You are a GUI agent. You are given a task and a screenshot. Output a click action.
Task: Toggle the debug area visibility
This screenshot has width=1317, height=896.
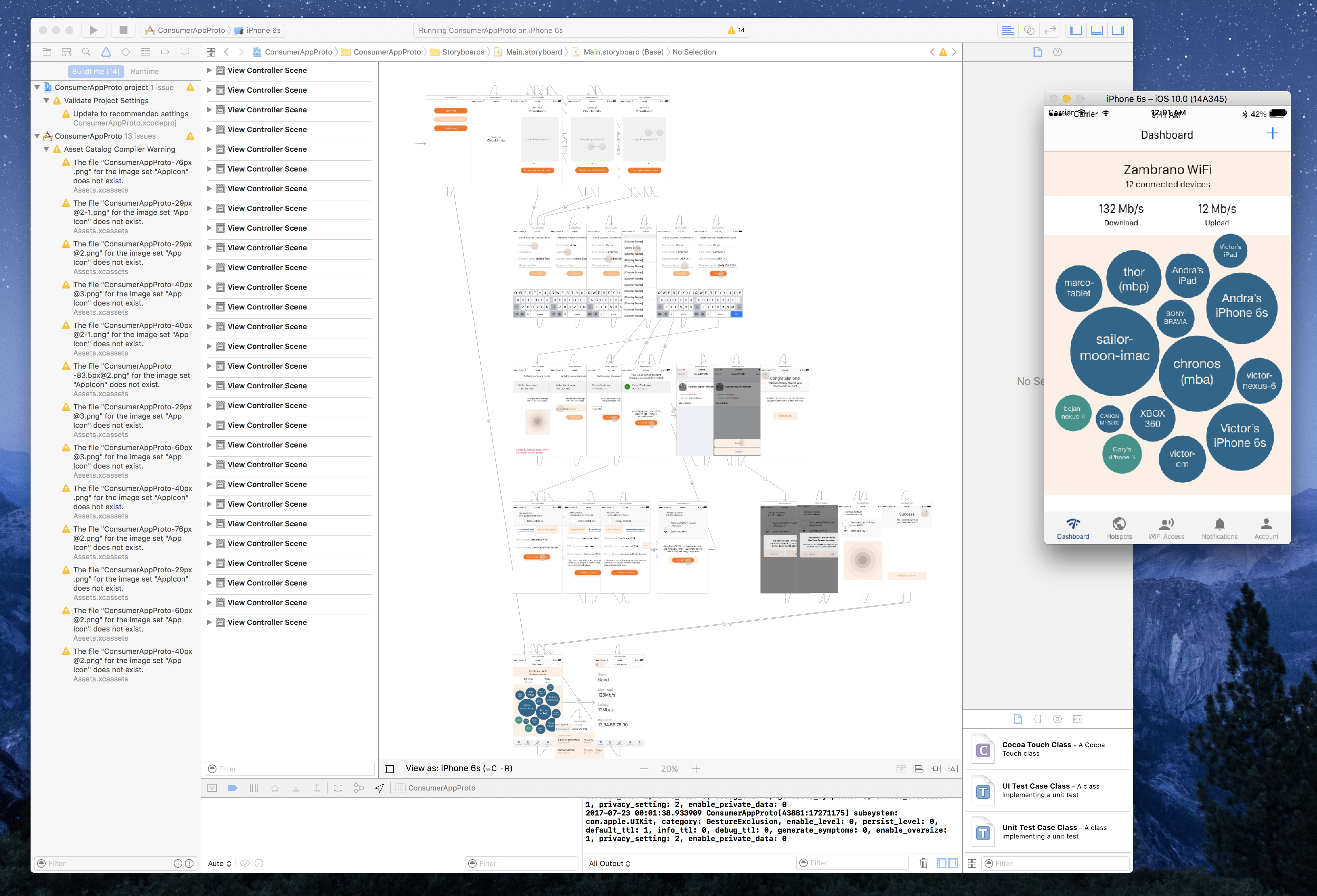(x=1097, y=30)
